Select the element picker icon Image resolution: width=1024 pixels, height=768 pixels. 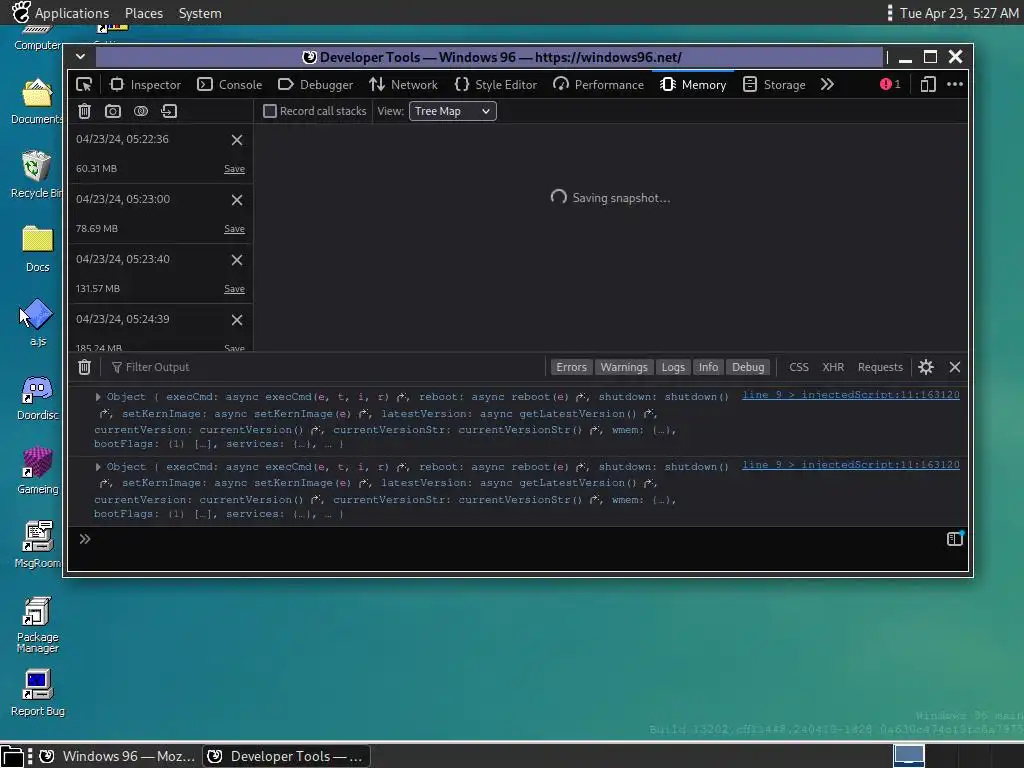coord(84,84)
